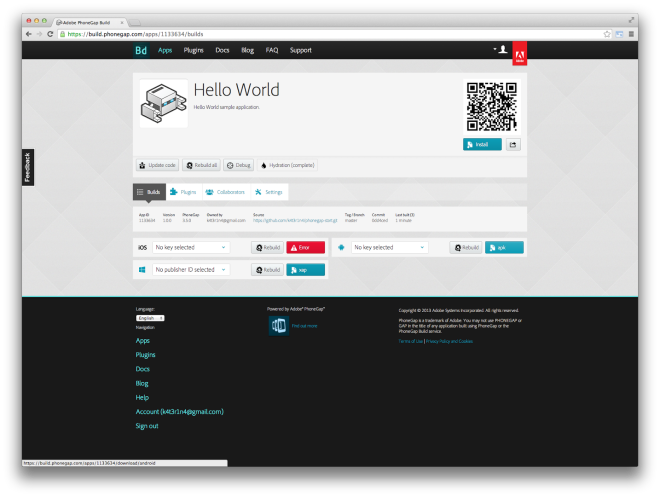Open the footer language selector
660x497 pixels.
(150, 318)
